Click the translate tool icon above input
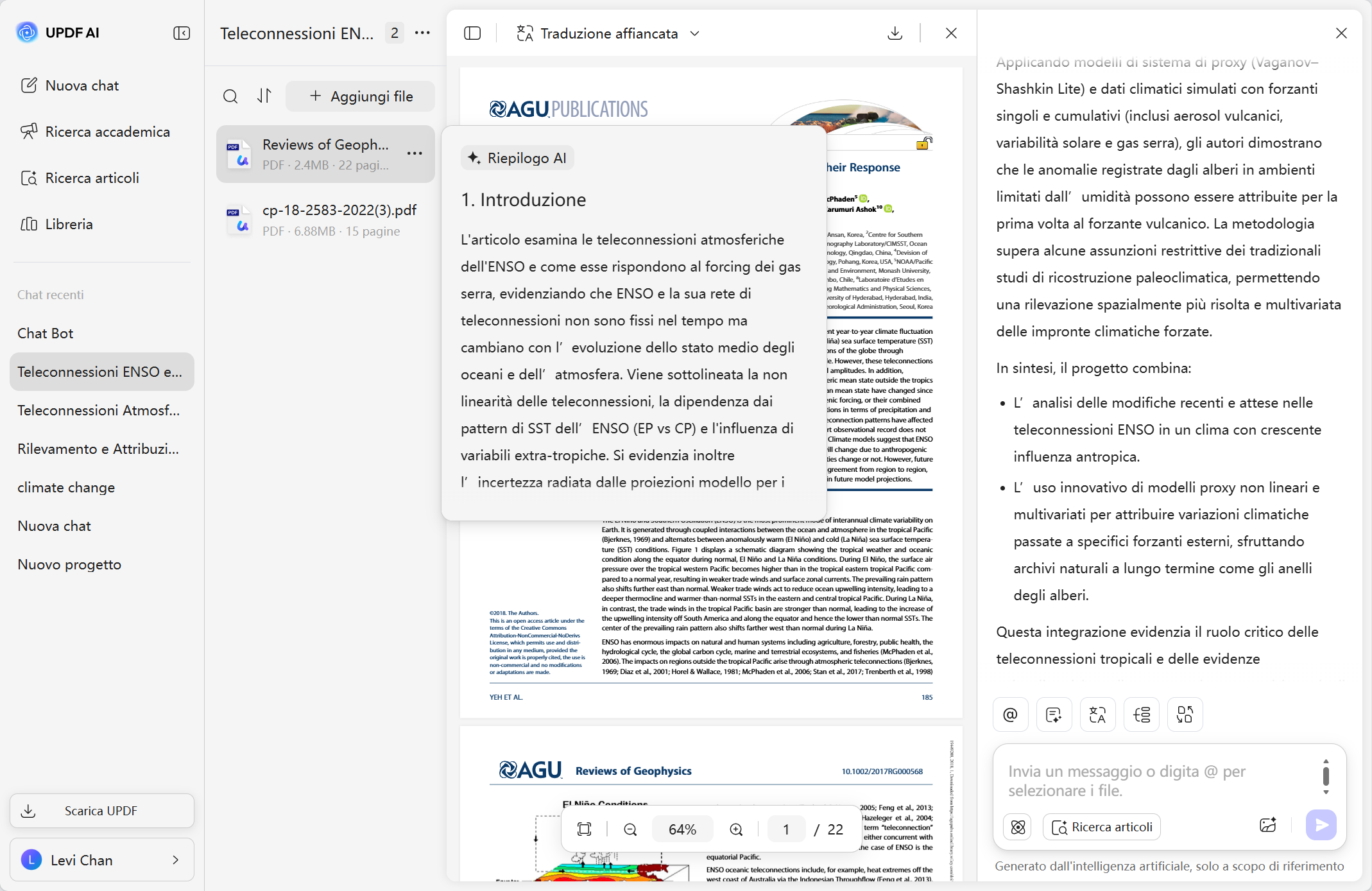This screenshot has height=891, width=1372. [x=1098, y=714]
